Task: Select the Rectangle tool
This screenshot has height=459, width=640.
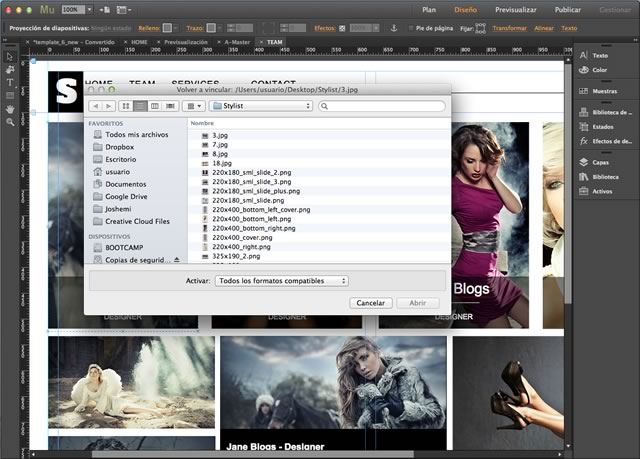Action: click(10, 96)
